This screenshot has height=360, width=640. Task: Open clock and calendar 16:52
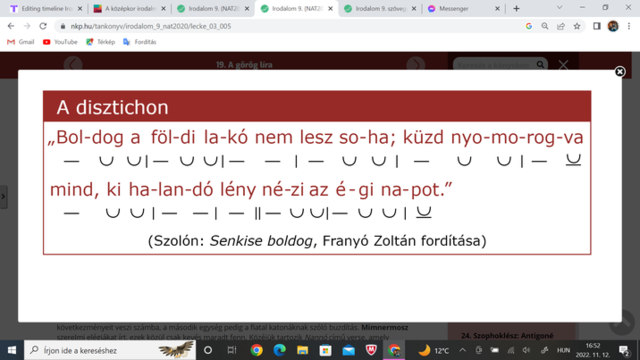click(593, 350)
